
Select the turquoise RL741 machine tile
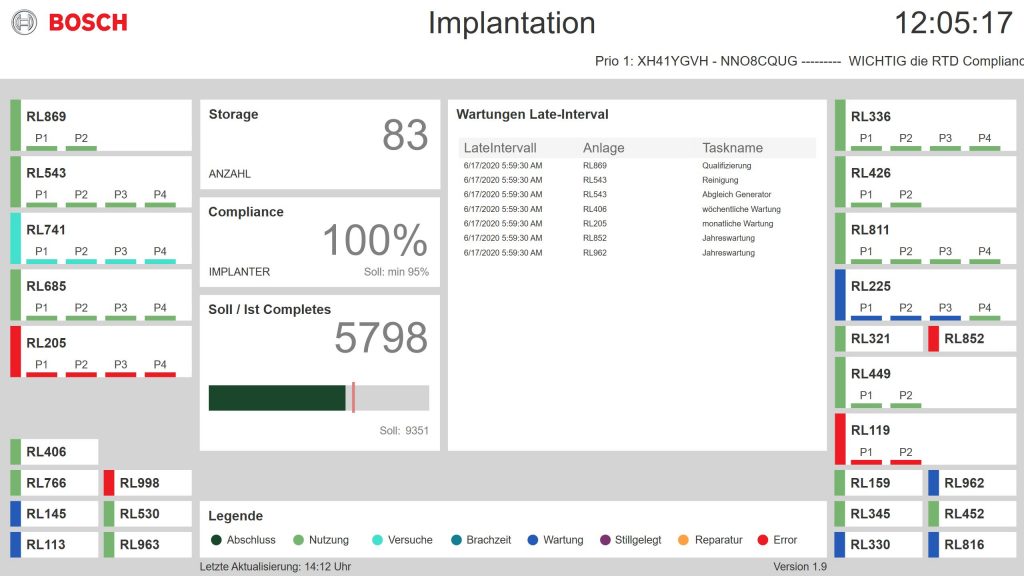100,239
